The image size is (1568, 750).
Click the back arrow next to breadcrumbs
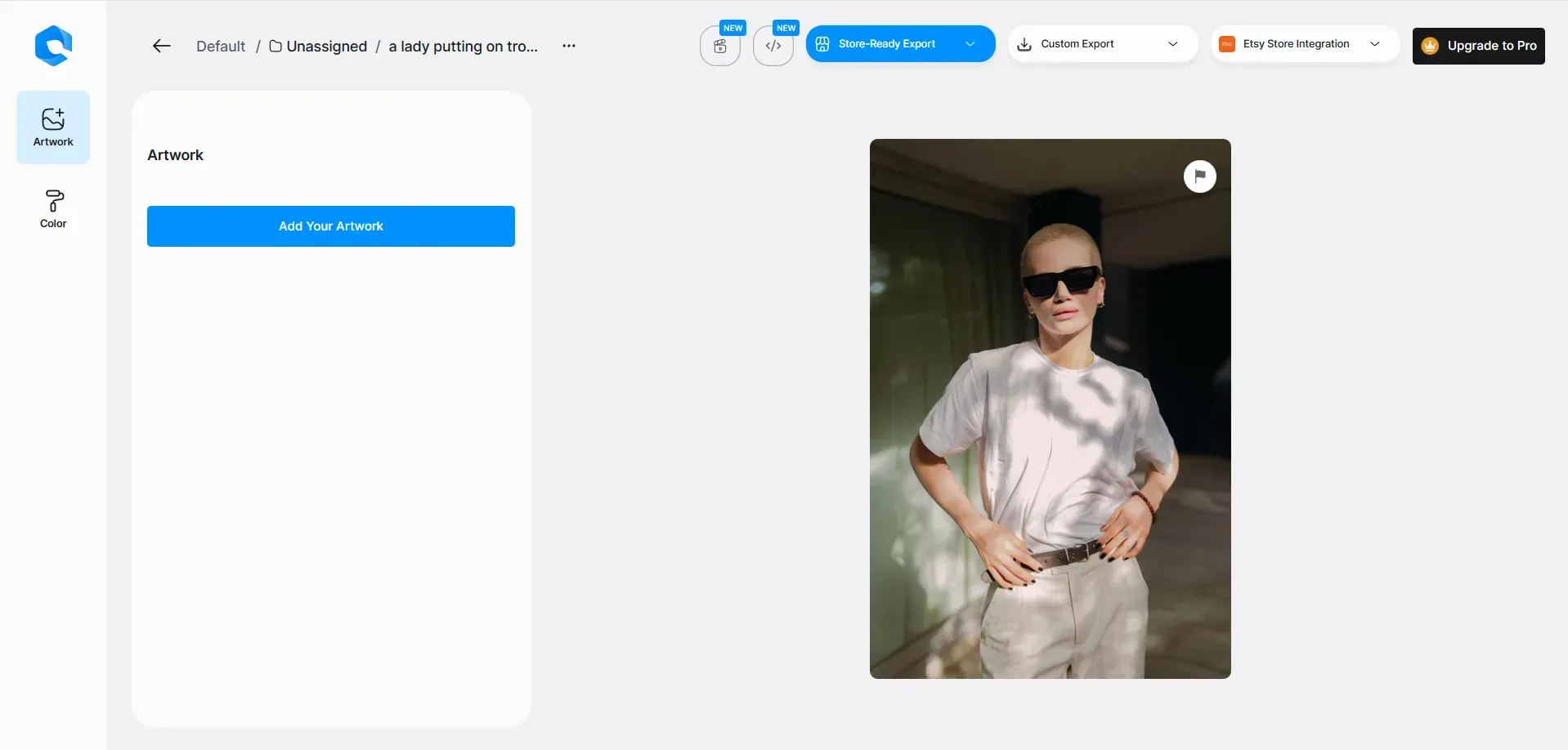161,46
